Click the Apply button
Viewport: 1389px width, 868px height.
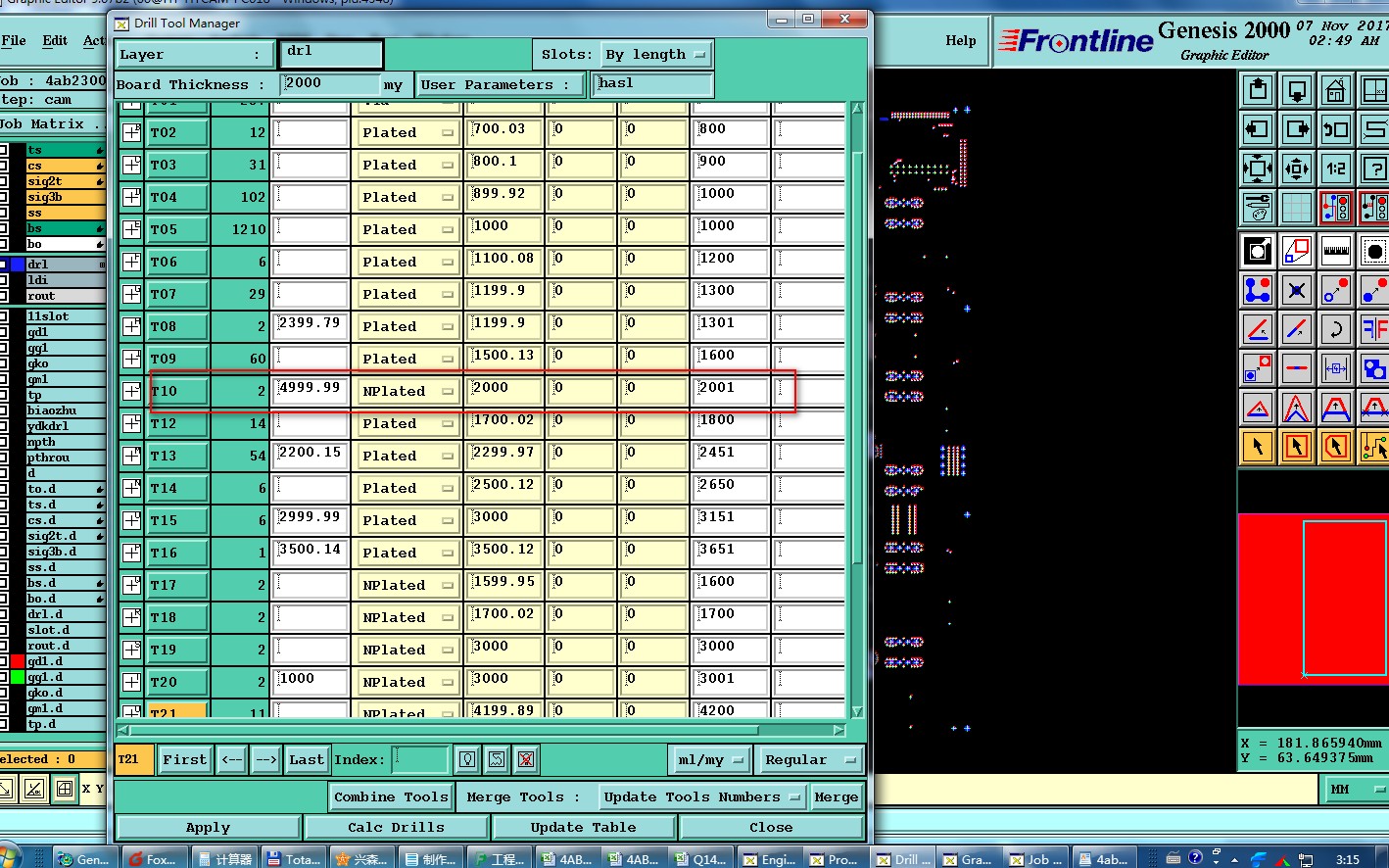(x=208, y=827)
